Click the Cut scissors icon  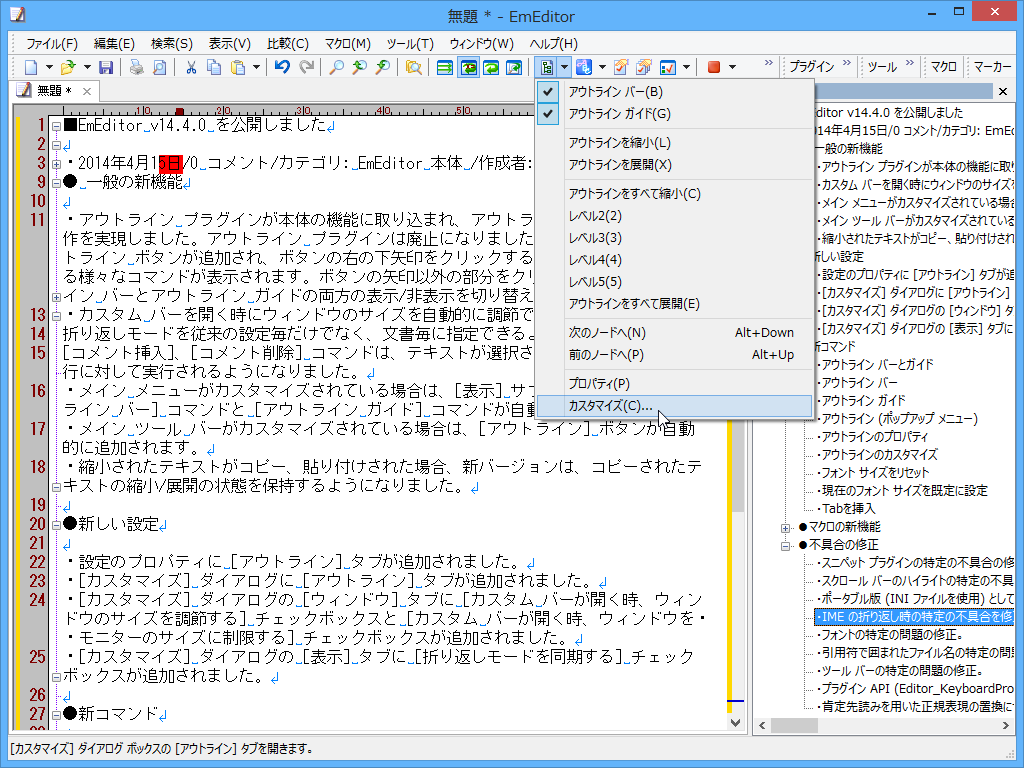pos(191,67)
